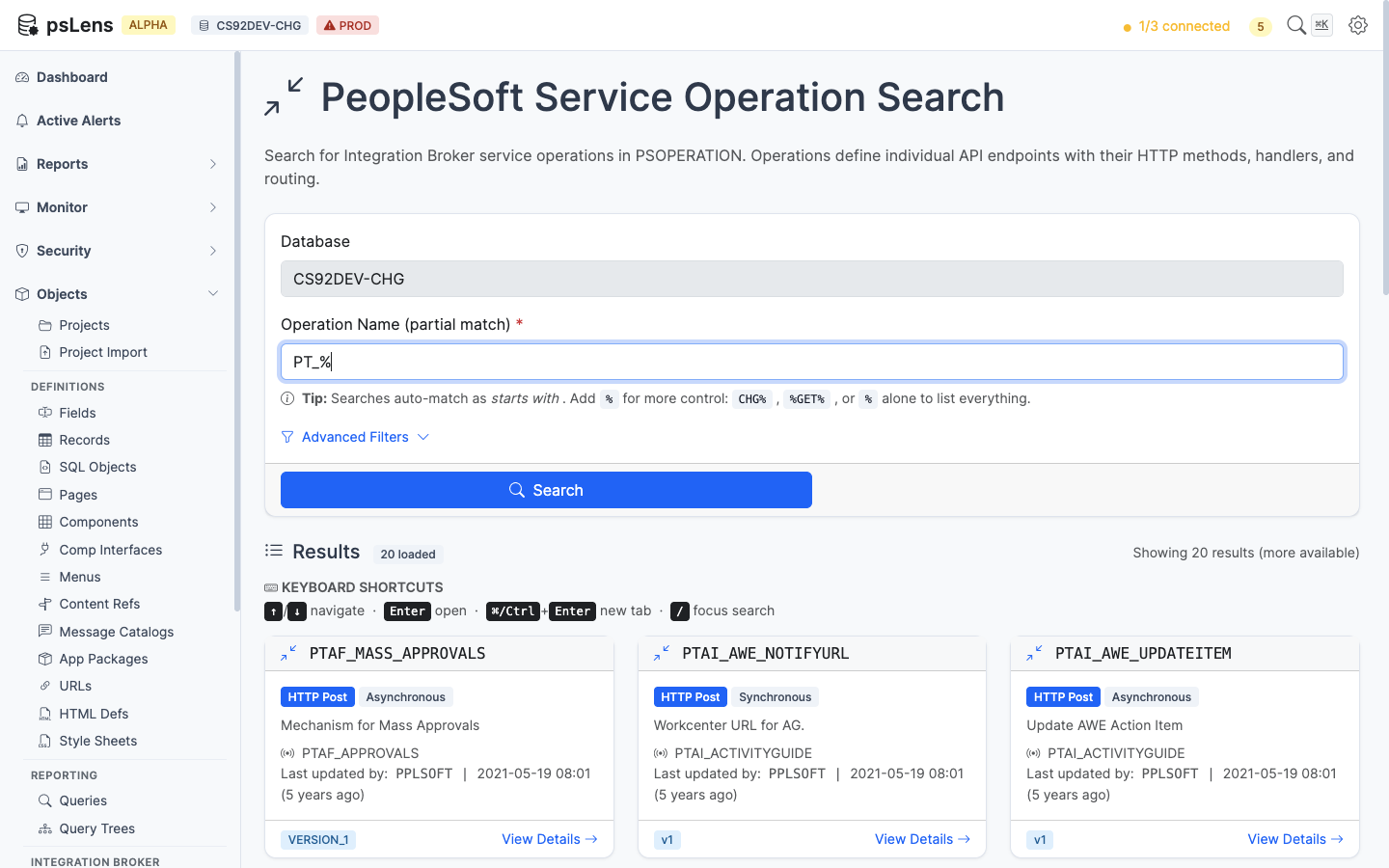1389x868 pixels.
Task: Click the Reports sidebar icon
Action: (22, 164)
